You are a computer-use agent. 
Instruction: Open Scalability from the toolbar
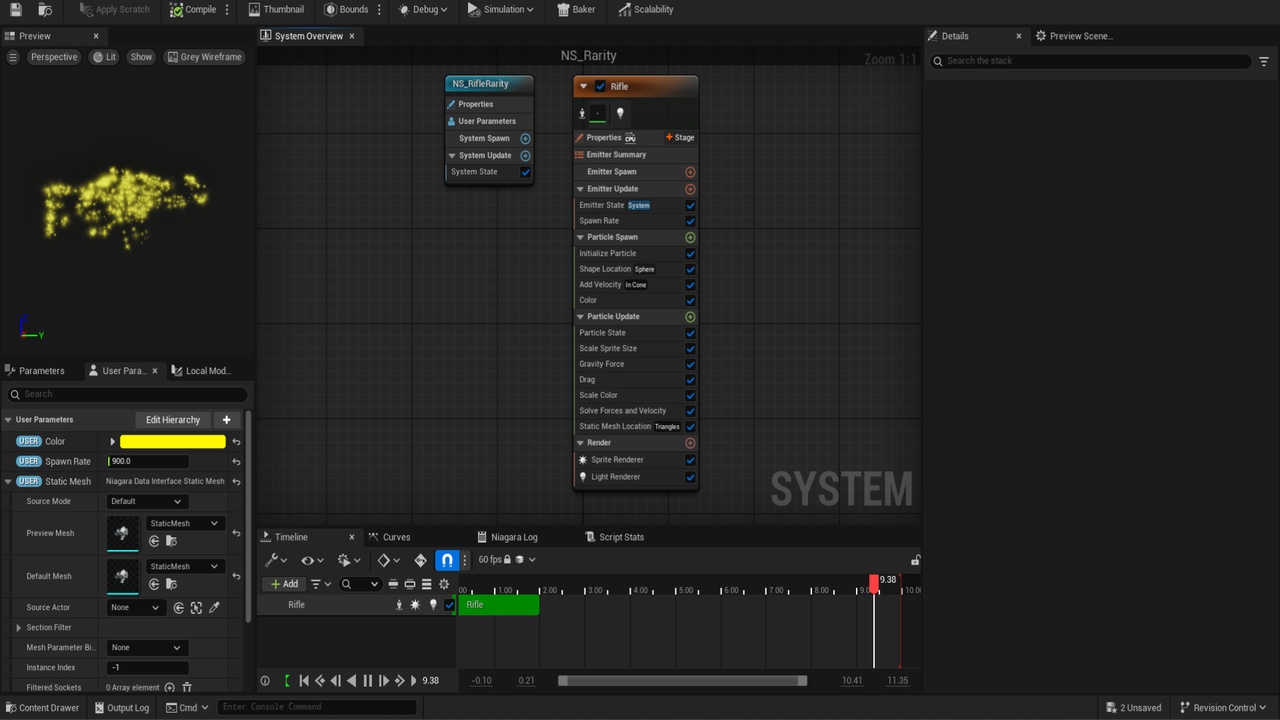[x=645, y=9]
